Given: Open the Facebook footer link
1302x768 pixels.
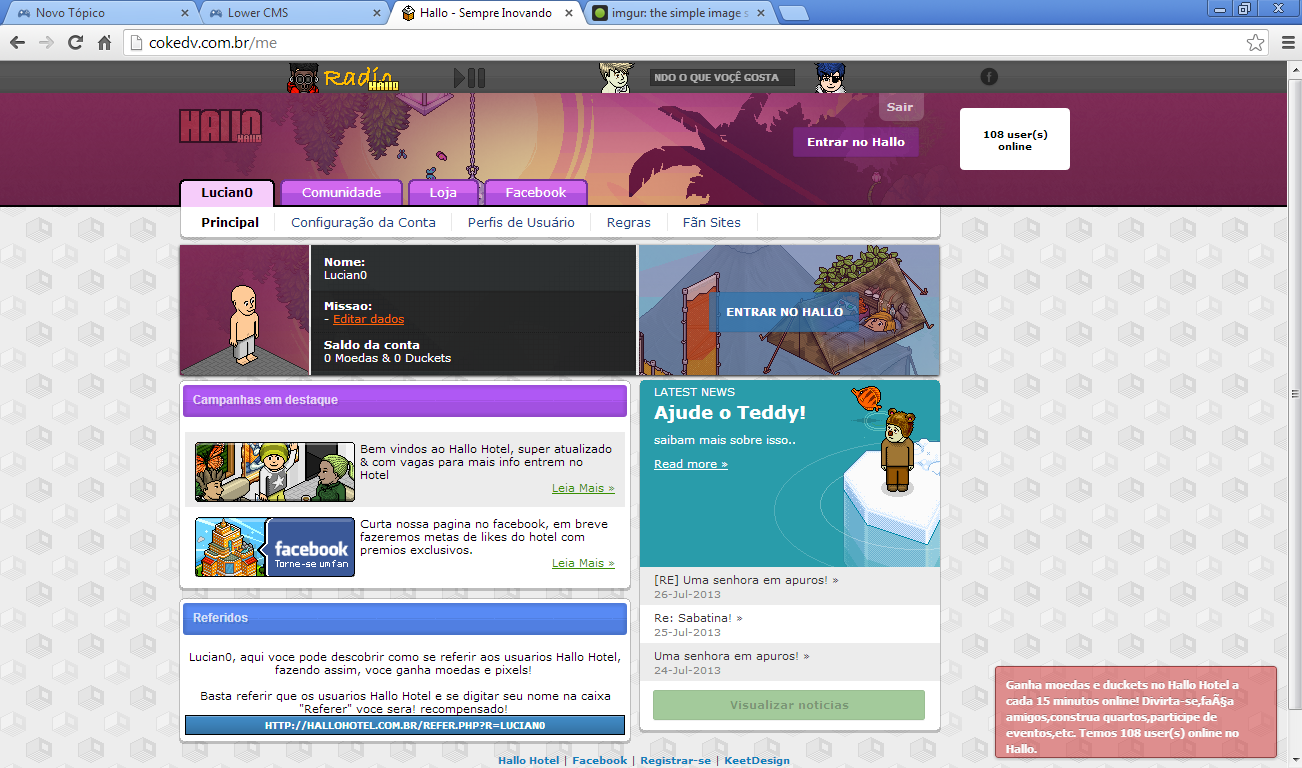Looking at the screenshot, I should 600,761.
